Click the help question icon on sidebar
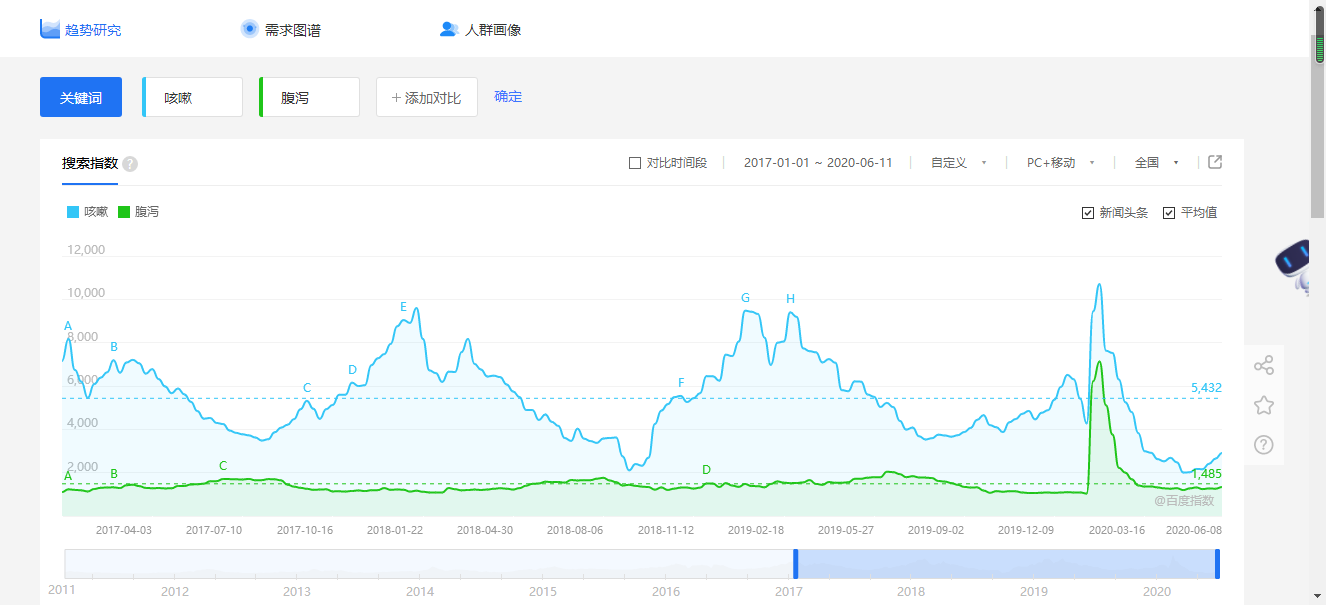 pos(1264,445)
